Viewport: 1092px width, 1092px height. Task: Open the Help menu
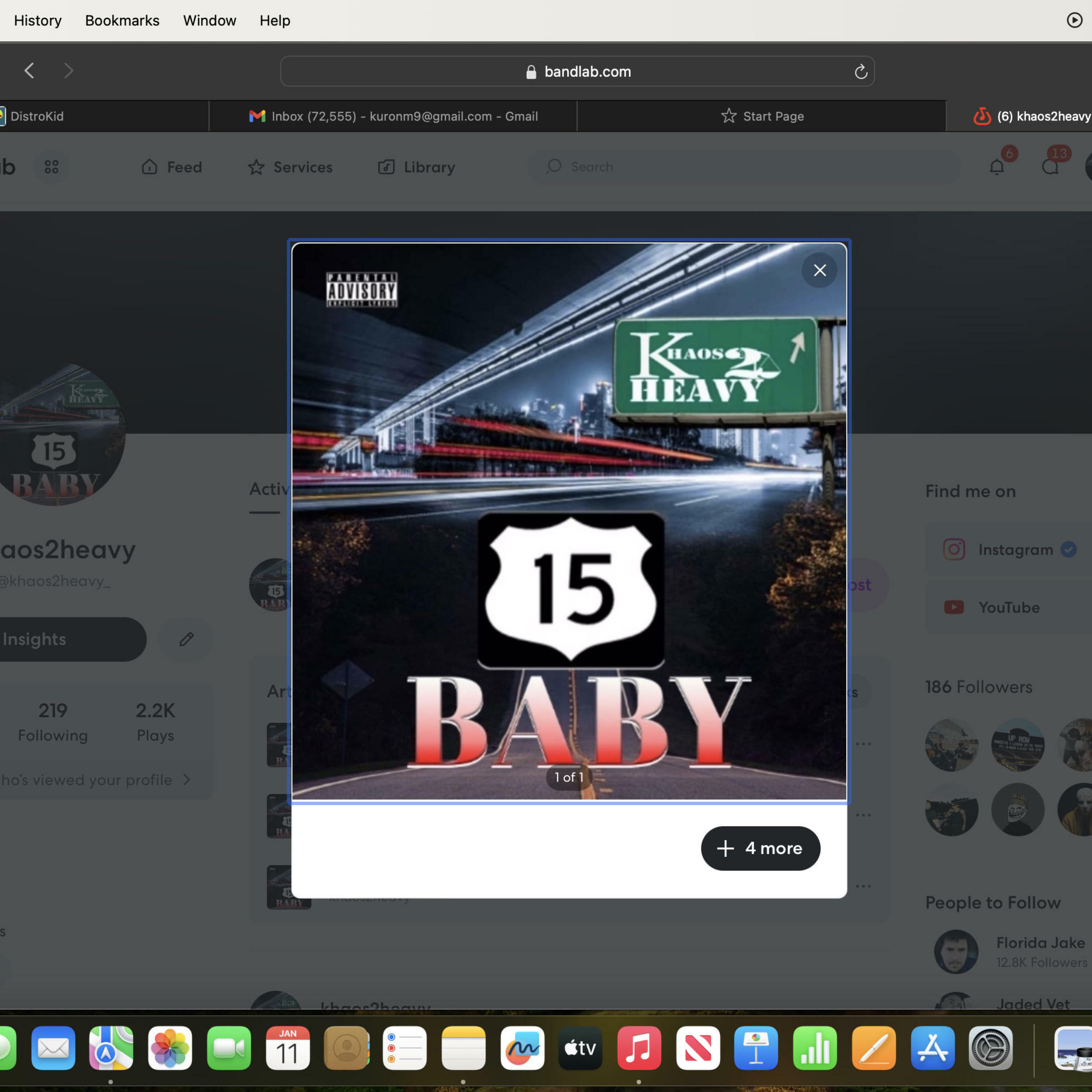click(275, 20)
